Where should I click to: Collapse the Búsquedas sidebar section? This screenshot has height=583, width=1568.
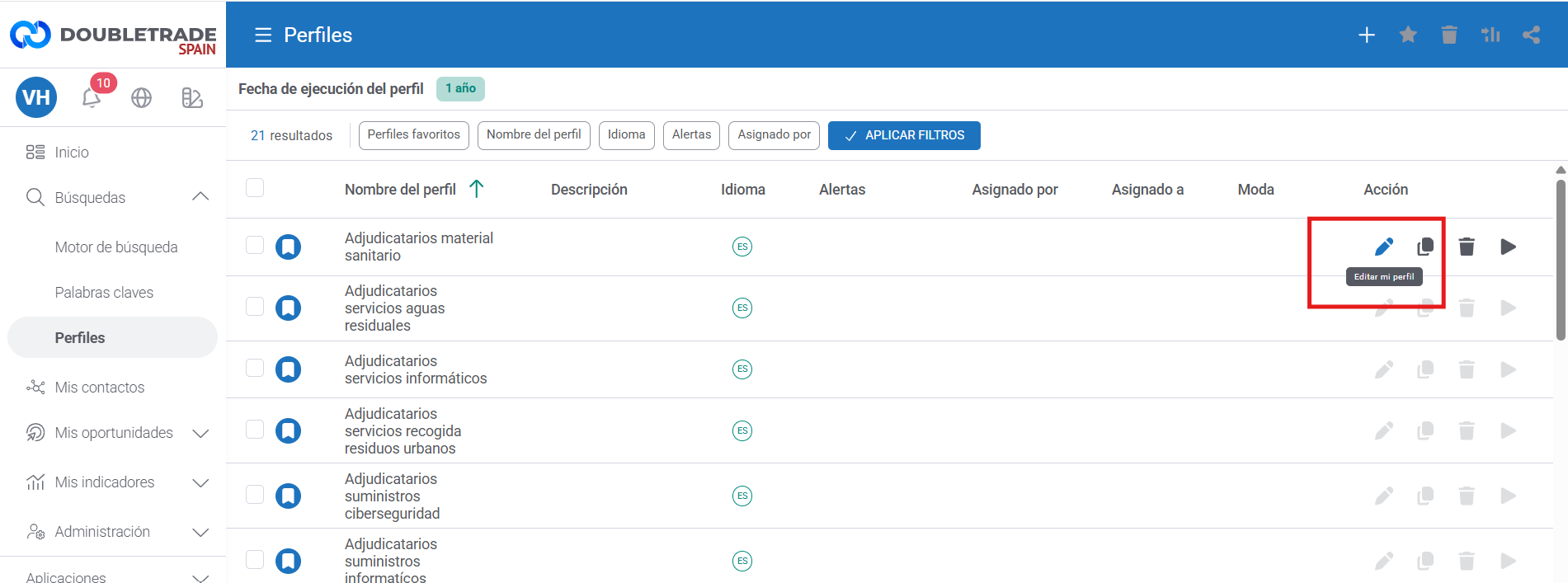pos(200,197)
